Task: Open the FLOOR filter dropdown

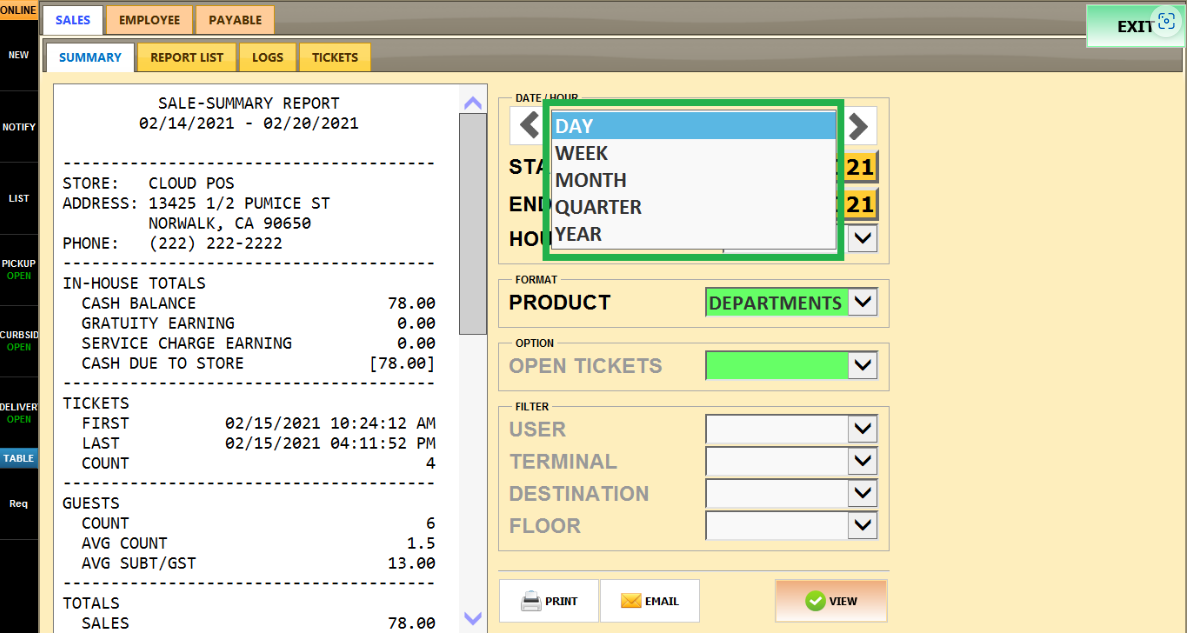Action: pos(862,525)
